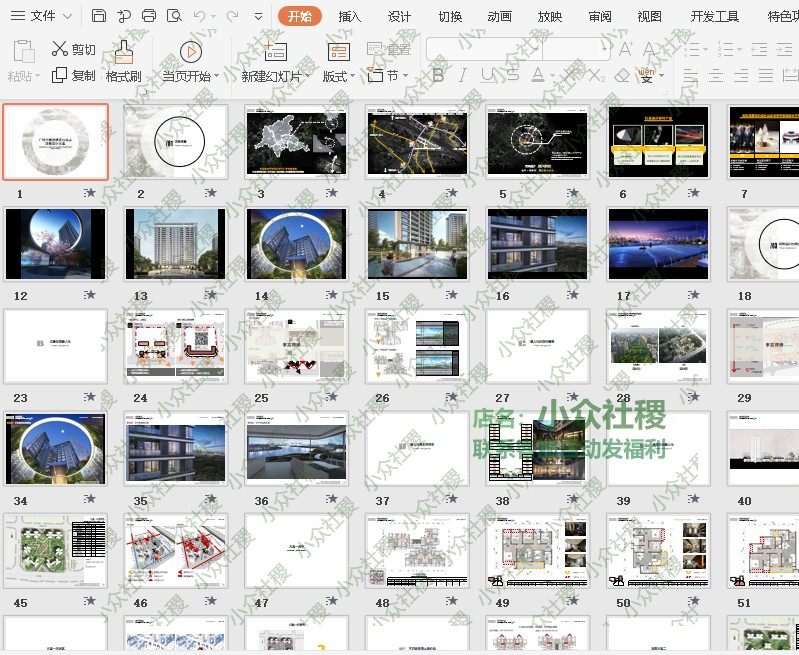Click the Print icon in quick access toolbar
This screenshot has height=655, width=799.
coord(149,16)
